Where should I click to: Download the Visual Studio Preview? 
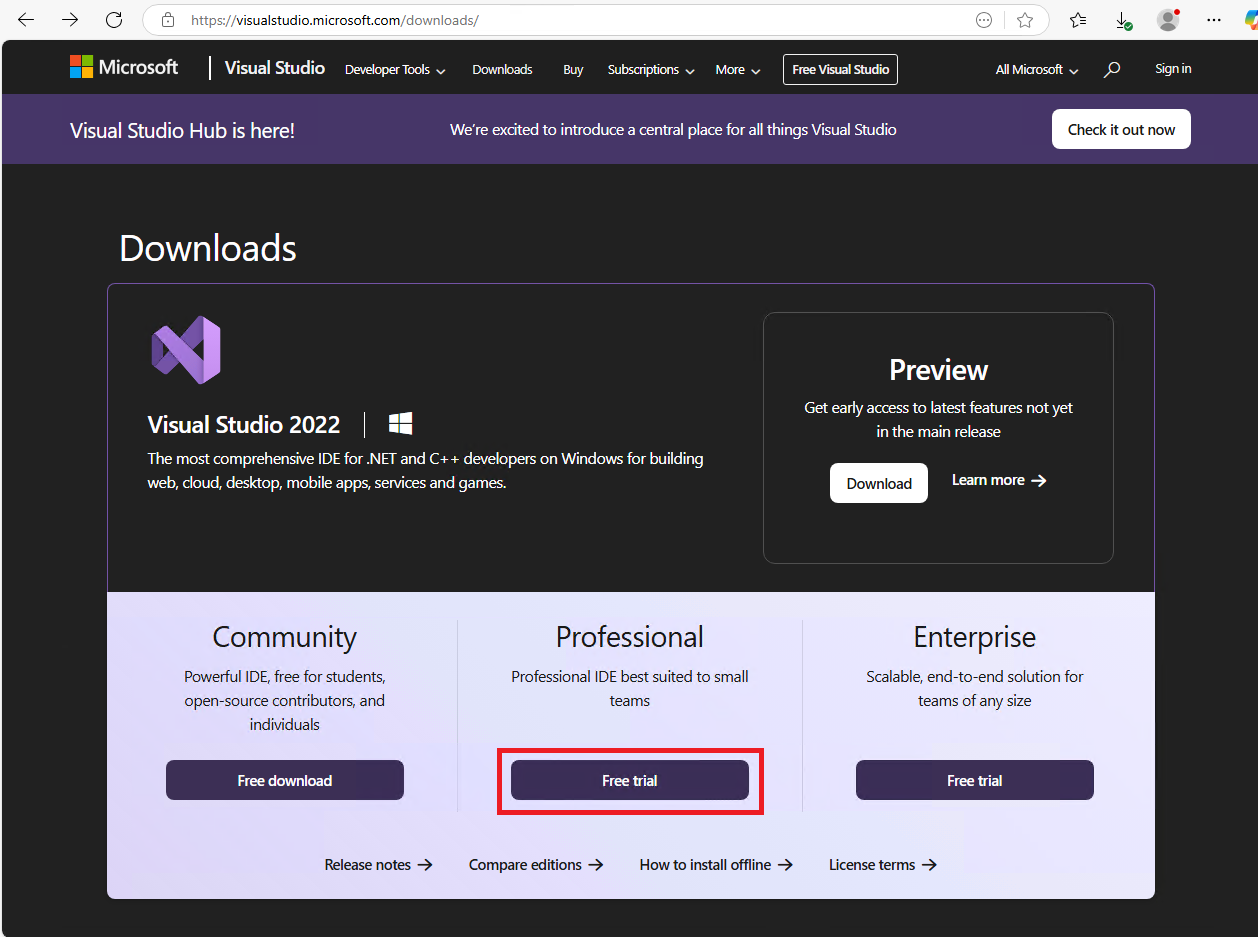tap(879, 483)
